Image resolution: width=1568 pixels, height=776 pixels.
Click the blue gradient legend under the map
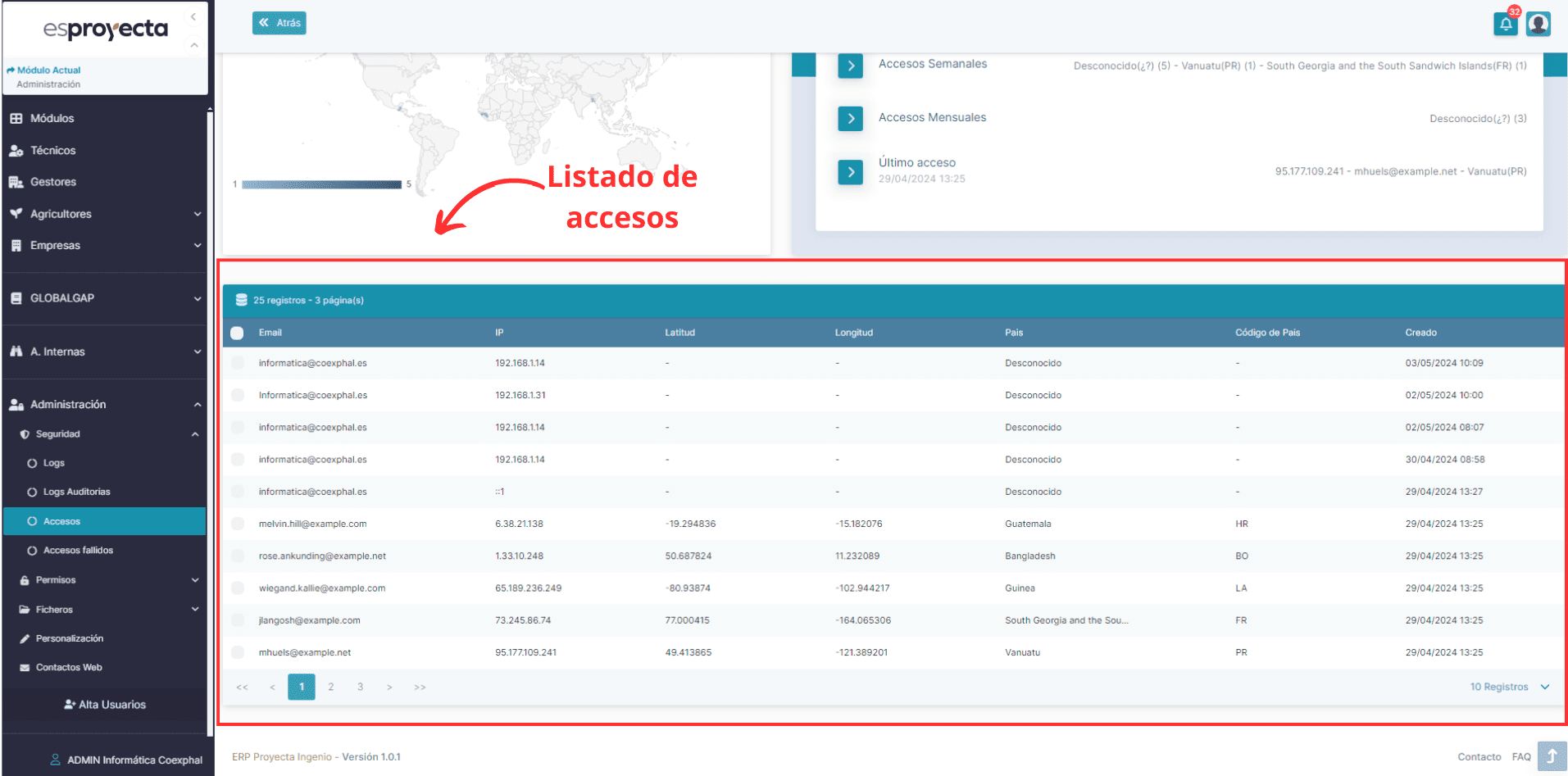tap(322, 184)
